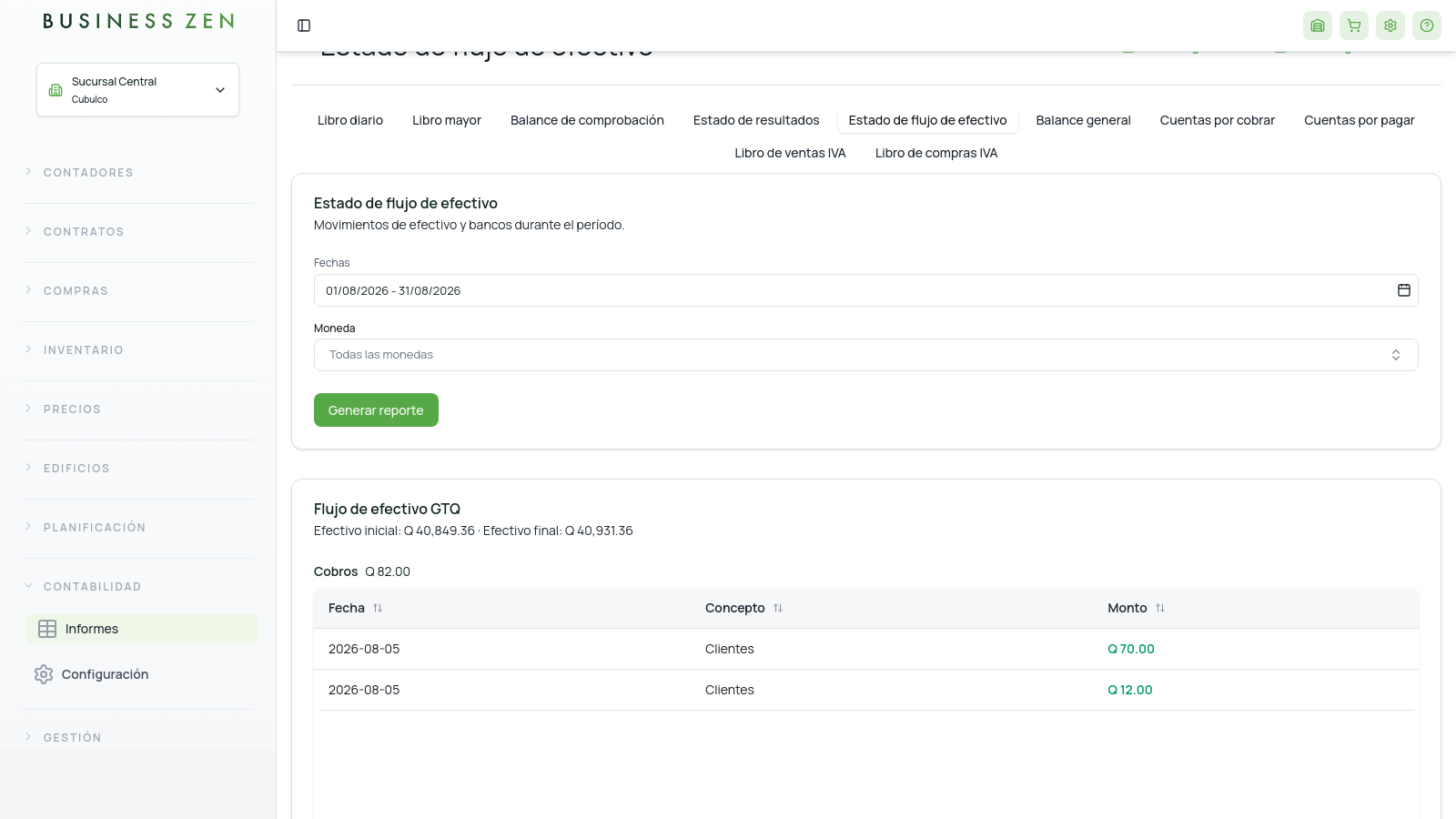Expand the Contadores section
Screen dimensions: 1456x819
[x=137, y=172]
